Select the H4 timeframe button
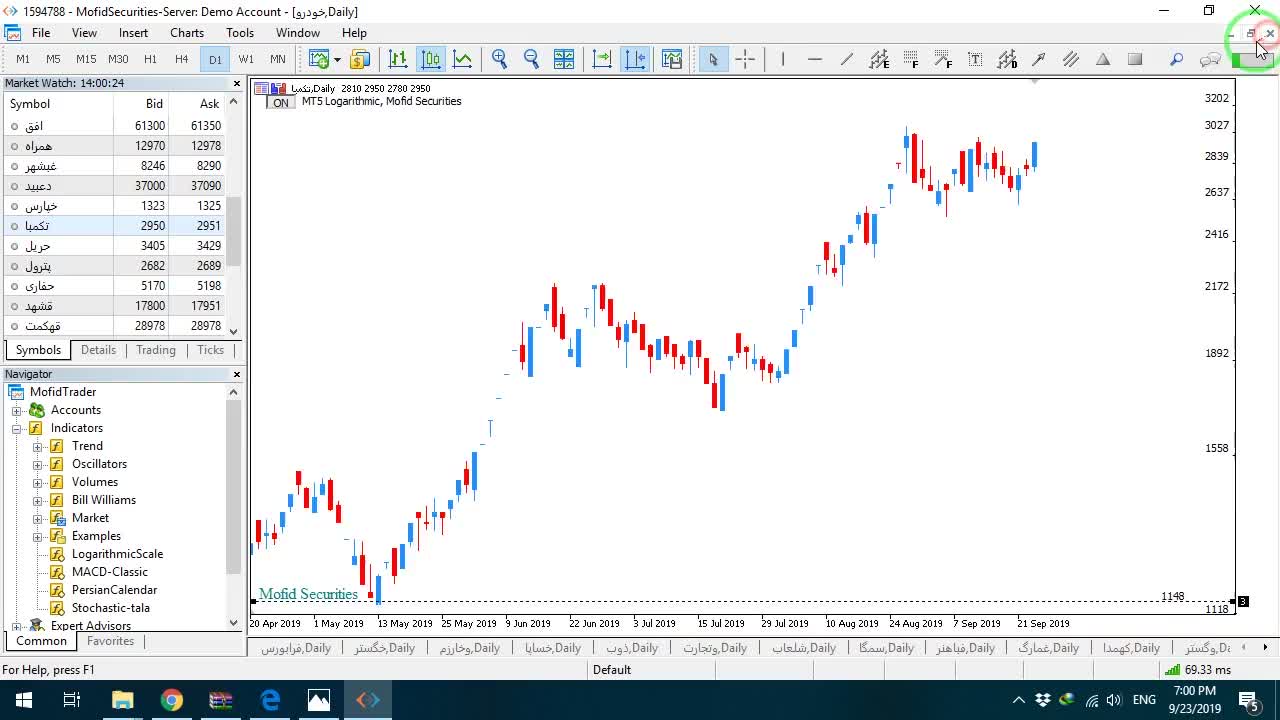 (x=182, y=59)
